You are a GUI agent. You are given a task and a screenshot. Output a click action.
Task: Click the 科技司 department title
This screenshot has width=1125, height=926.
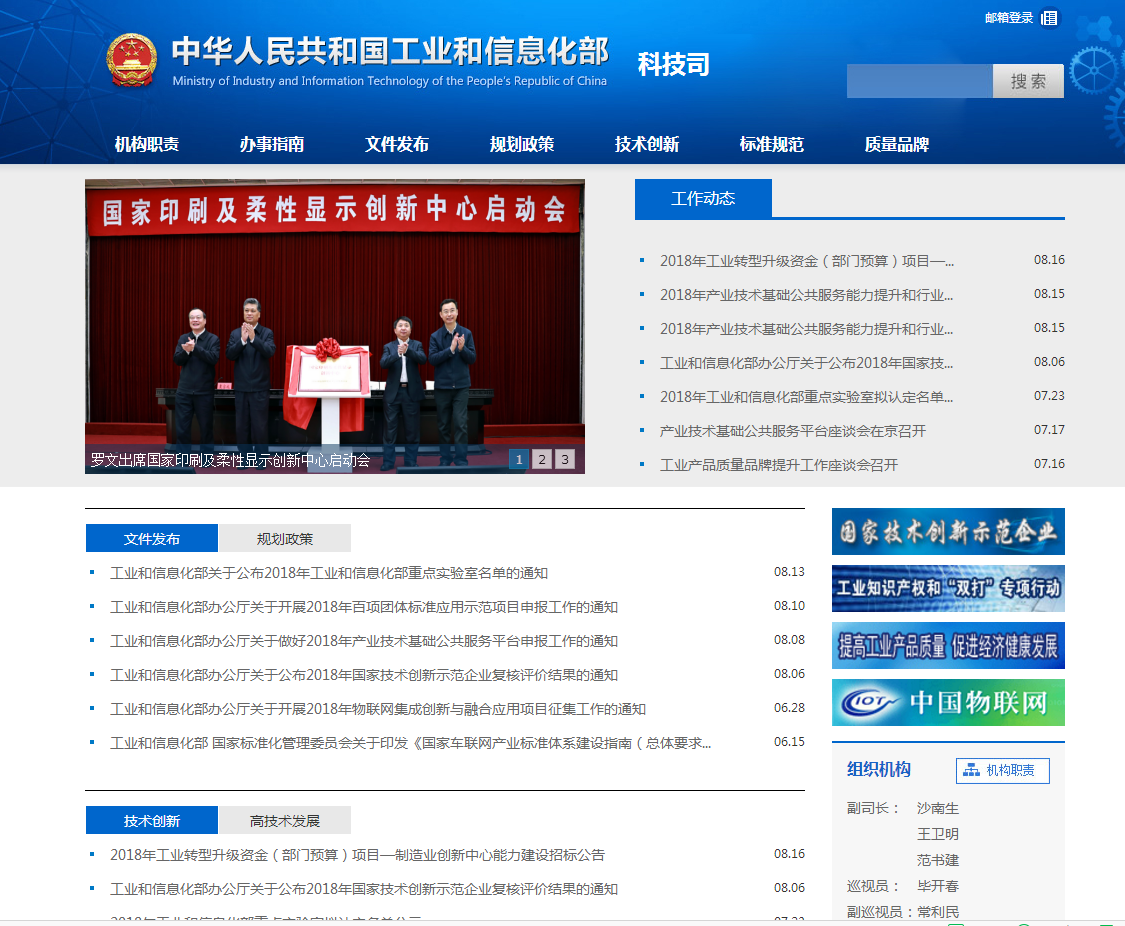tap(674, 64)
